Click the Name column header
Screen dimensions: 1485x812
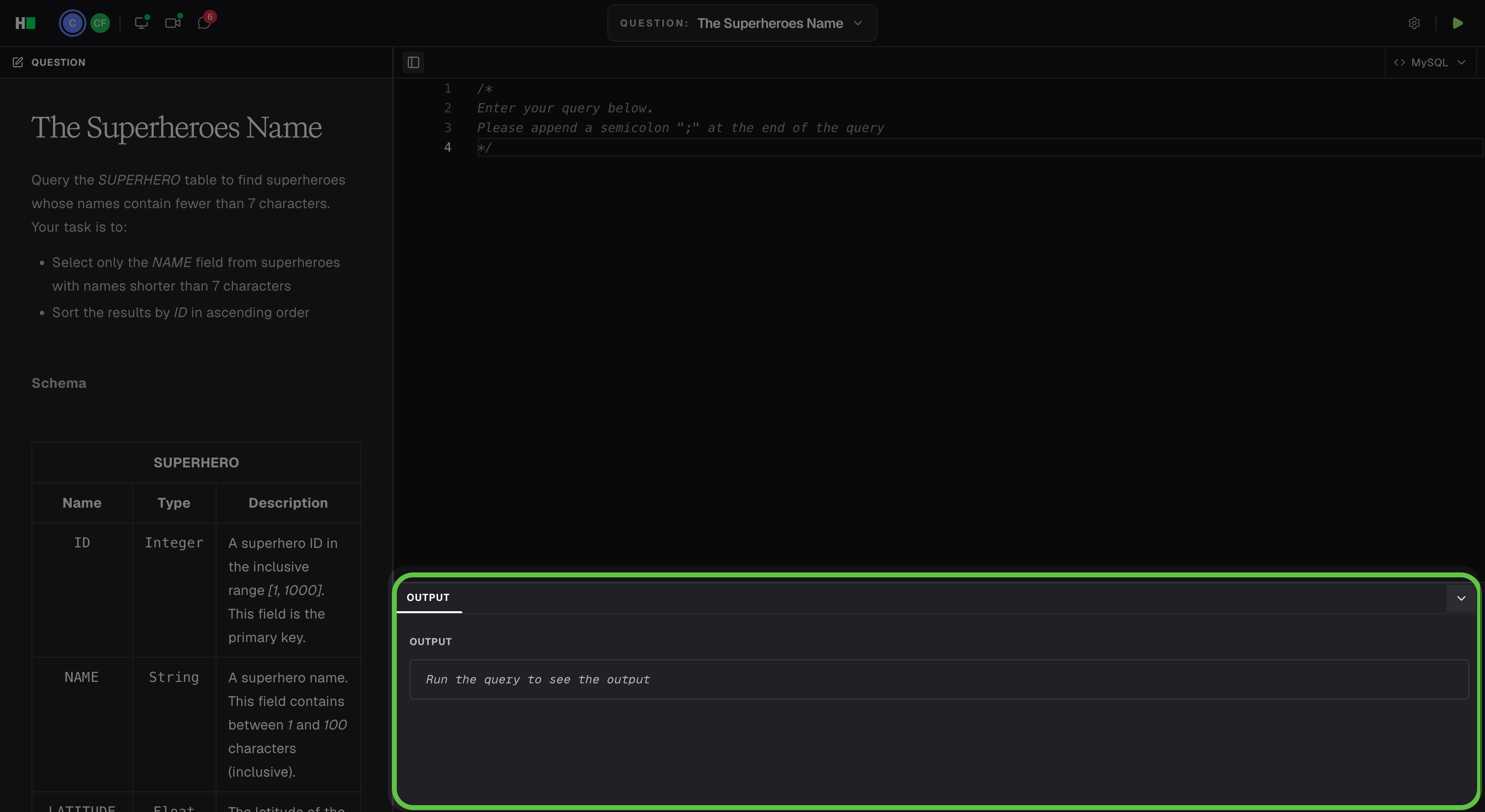tap(82, 503)
